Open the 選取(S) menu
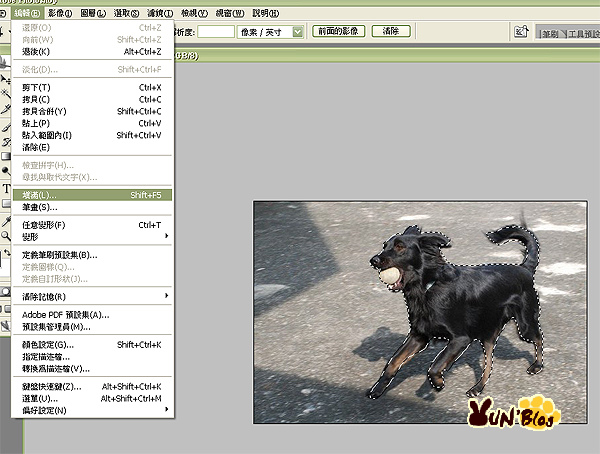 pyautogui.click(x=127, y=13)
